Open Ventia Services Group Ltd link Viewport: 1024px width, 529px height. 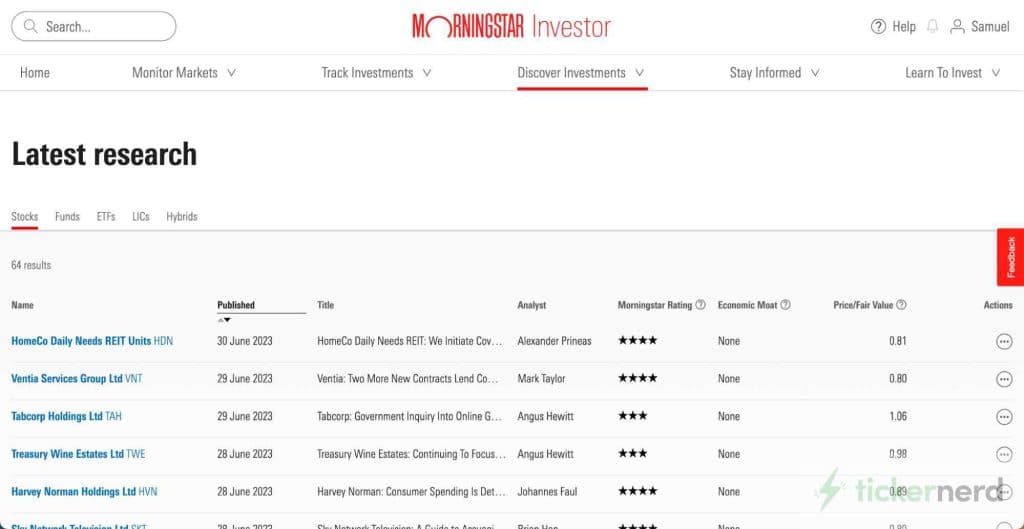pos(76,379)
